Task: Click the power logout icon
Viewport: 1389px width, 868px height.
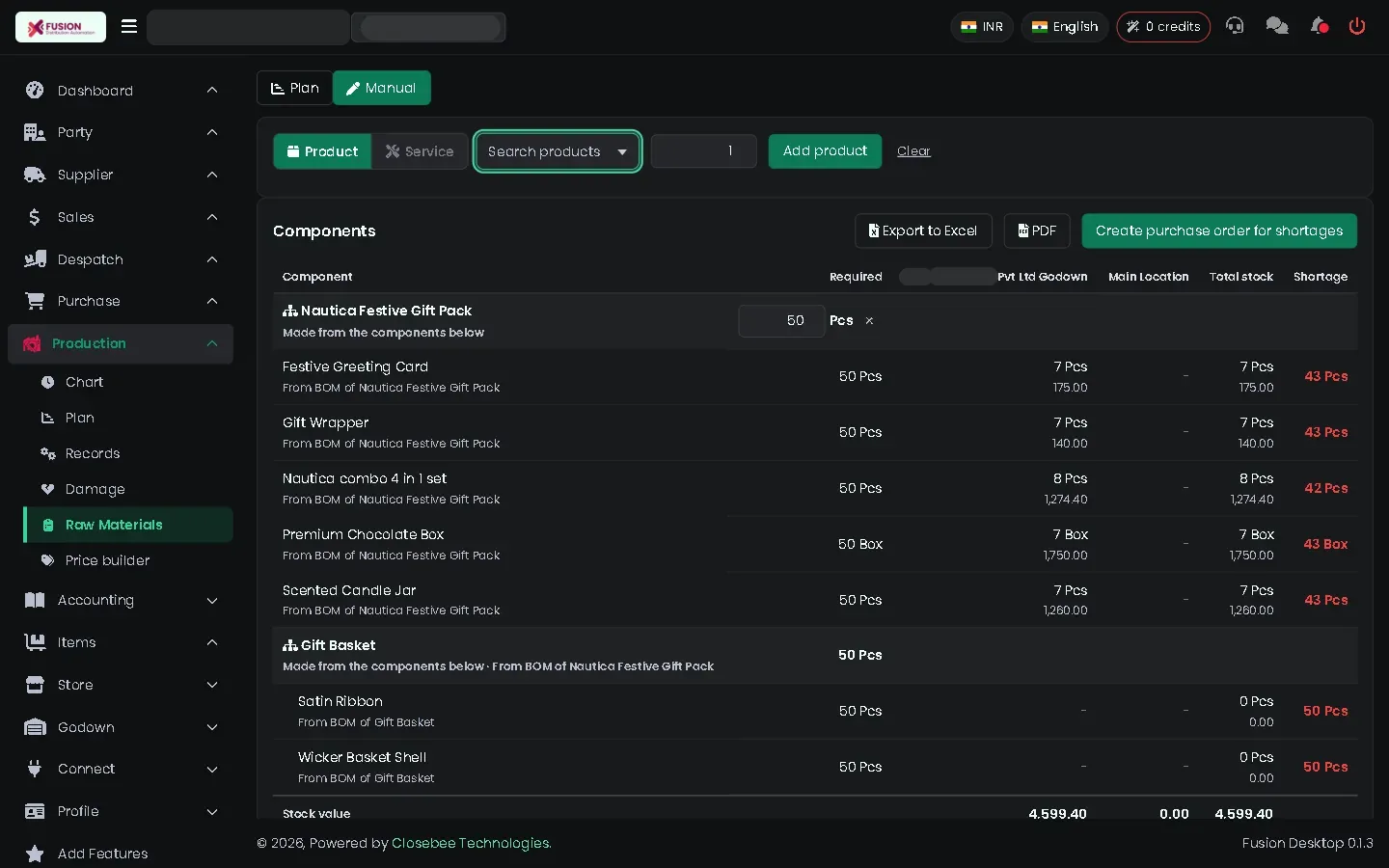Action: click(1357, 26)
